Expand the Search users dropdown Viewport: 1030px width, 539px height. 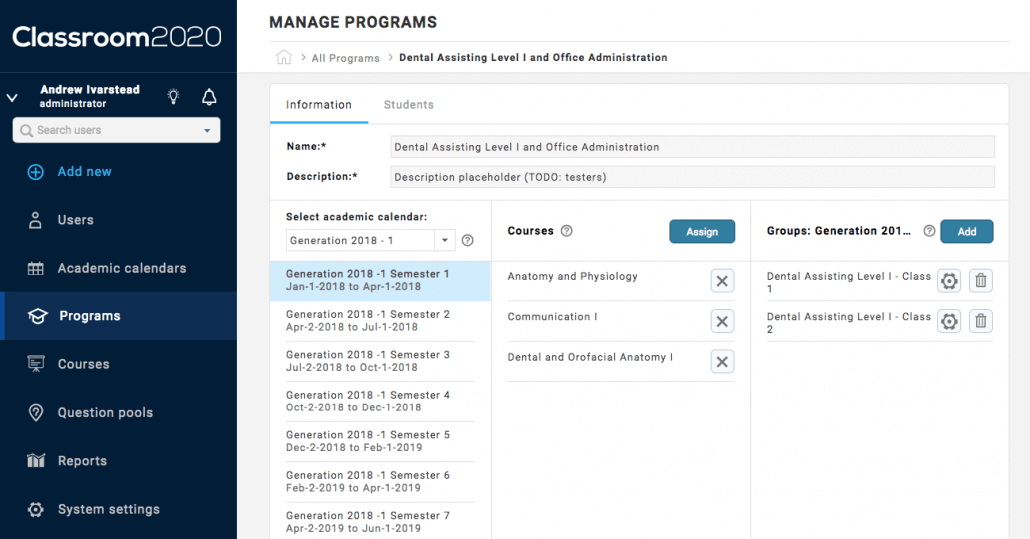[207, 131]
